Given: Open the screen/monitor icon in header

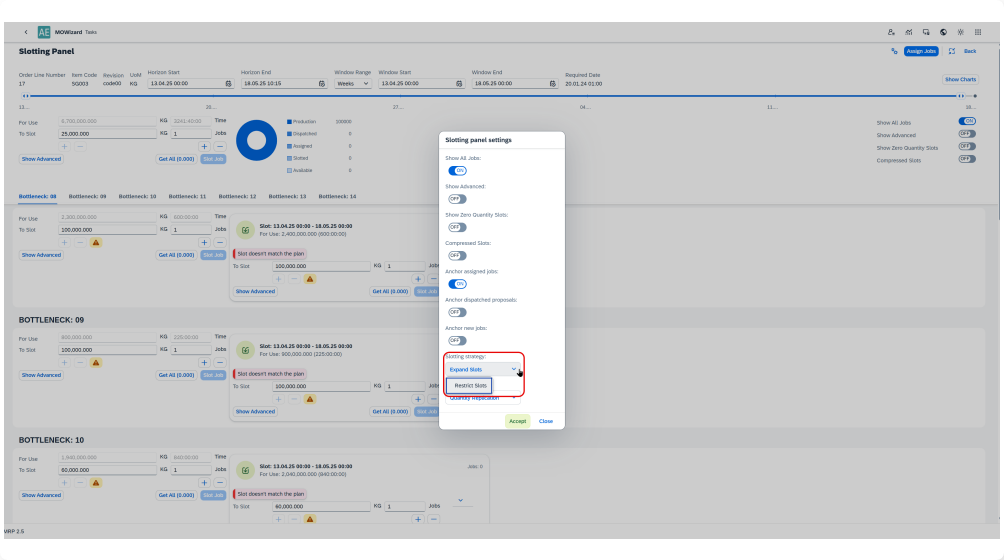Looking at the screenshot, I should [x=926, y=32].
